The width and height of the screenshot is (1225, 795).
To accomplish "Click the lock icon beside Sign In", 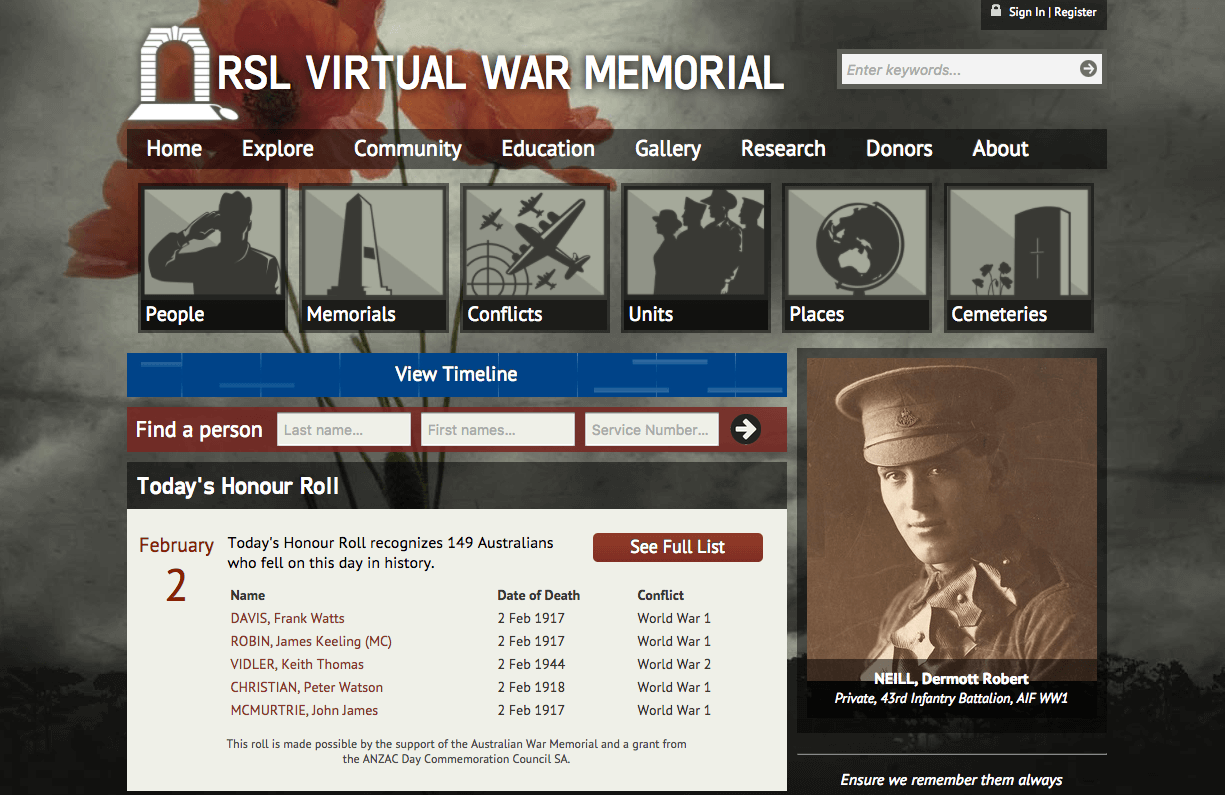I will 995,11.
